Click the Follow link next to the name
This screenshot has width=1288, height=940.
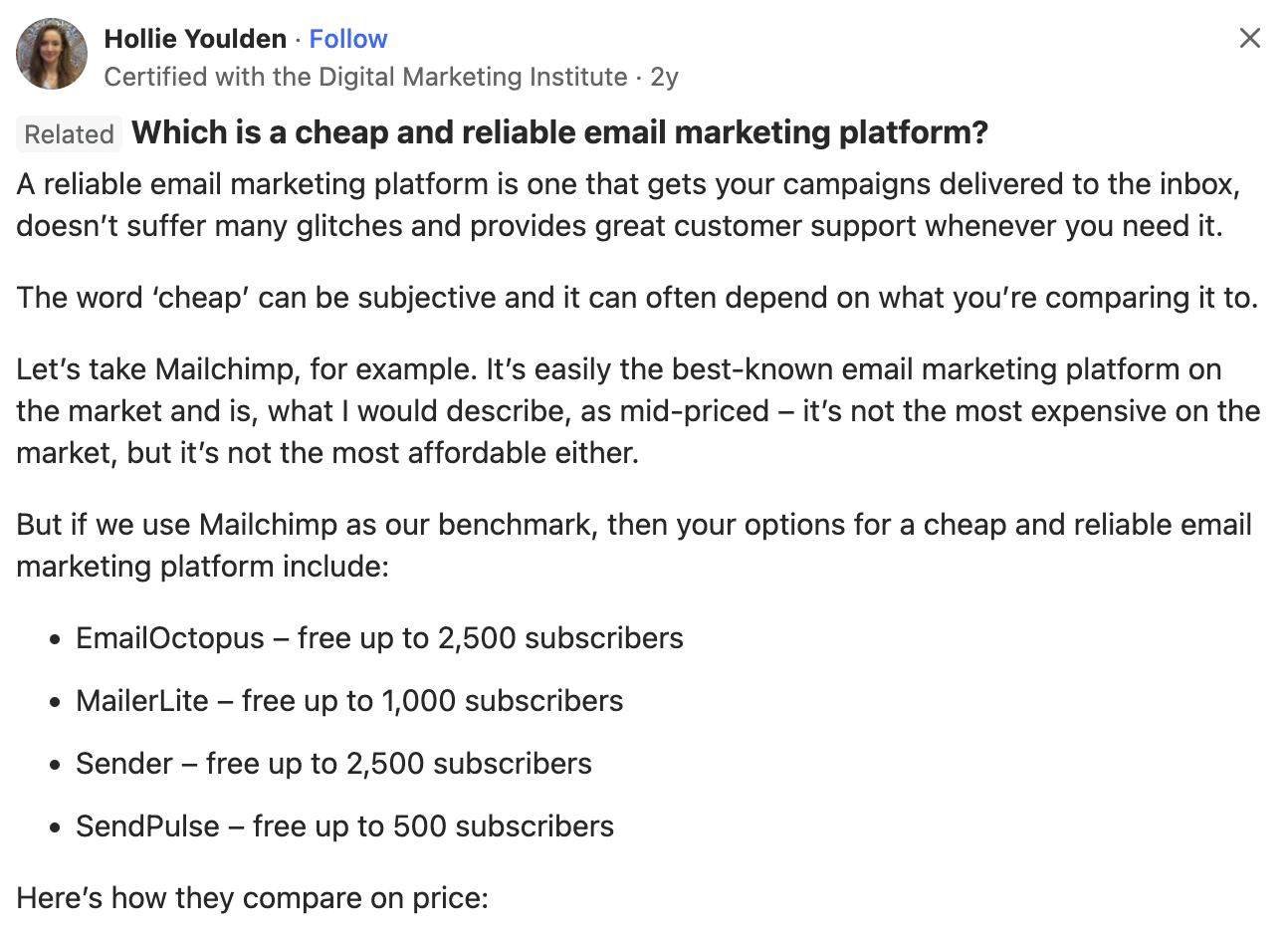347,38
